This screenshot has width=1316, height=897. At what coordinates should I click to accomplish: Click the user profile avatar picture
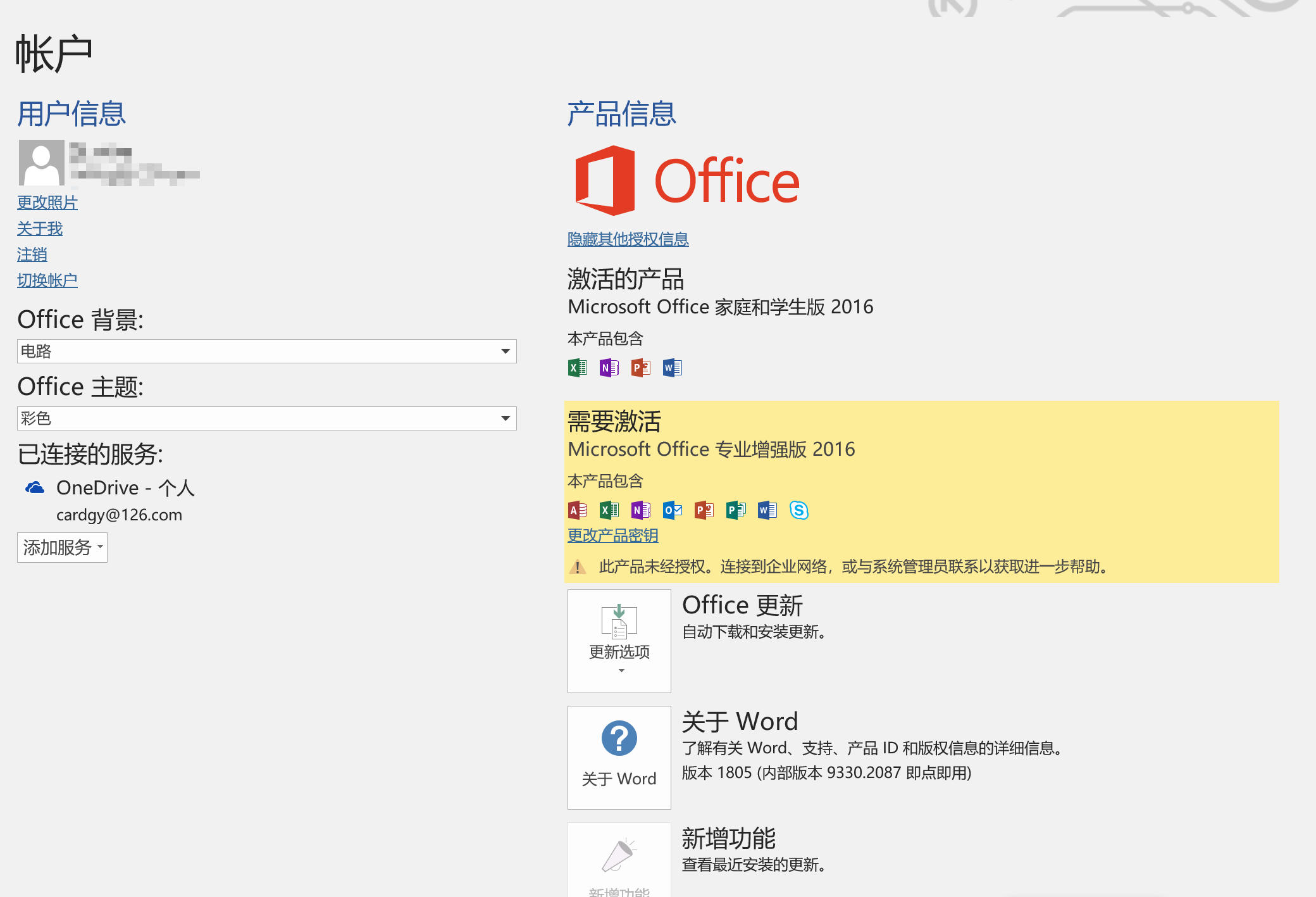point(41,163)
